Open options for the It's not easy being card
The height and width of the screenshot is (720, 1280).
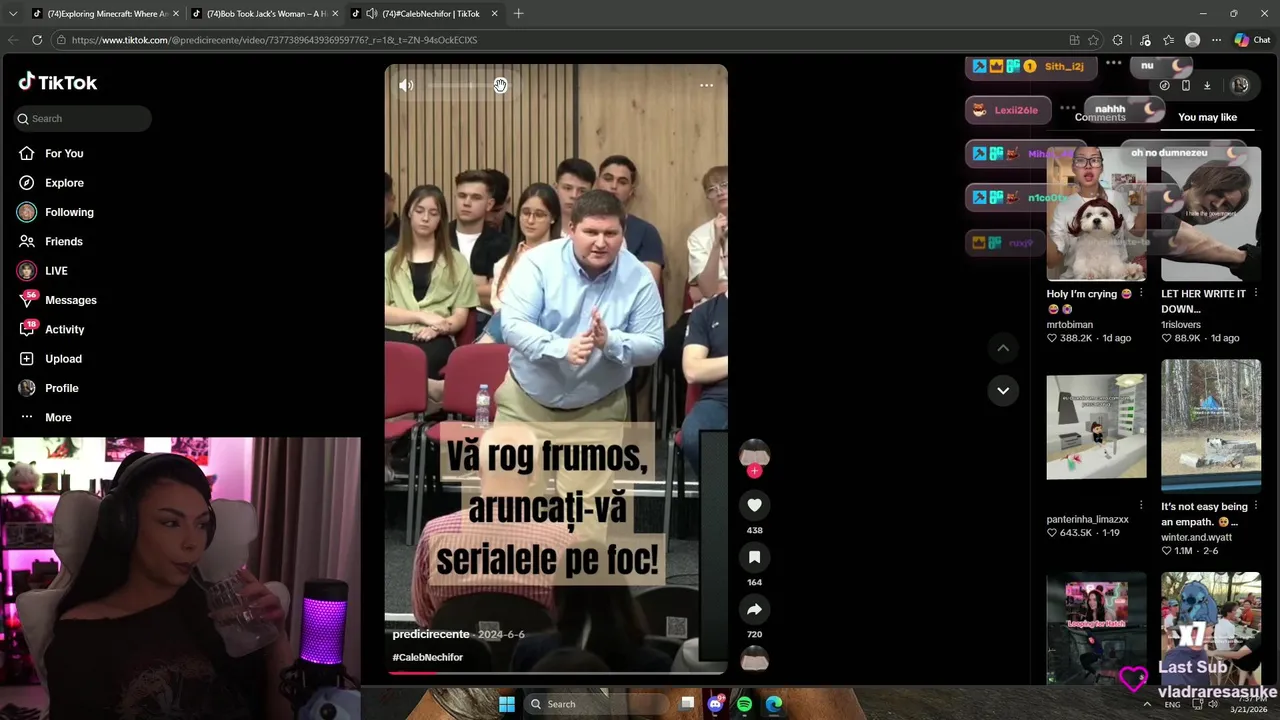coord(1256,507)
